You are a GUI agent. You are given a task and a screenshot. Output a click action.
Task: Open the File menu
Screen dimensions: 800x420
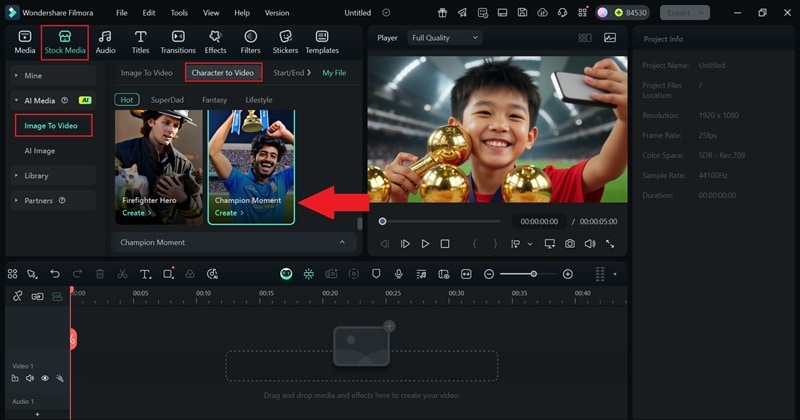[121, 13]
